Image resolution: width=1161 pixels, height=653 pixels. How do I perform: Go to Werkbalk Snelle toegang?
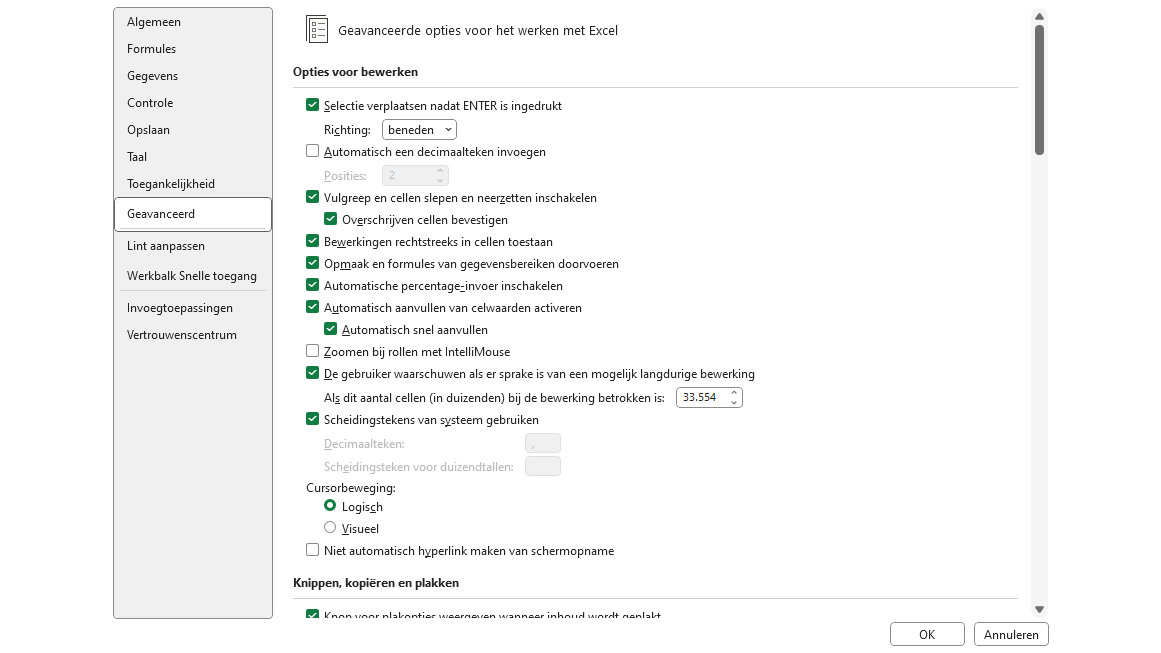click(191, 276)
